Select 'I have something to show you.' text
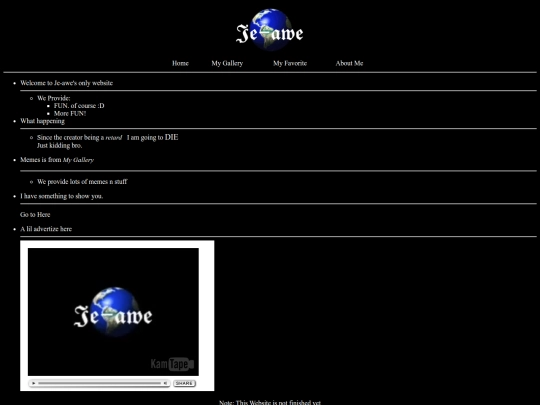This screenshot has height=405, width=540. 61,196
